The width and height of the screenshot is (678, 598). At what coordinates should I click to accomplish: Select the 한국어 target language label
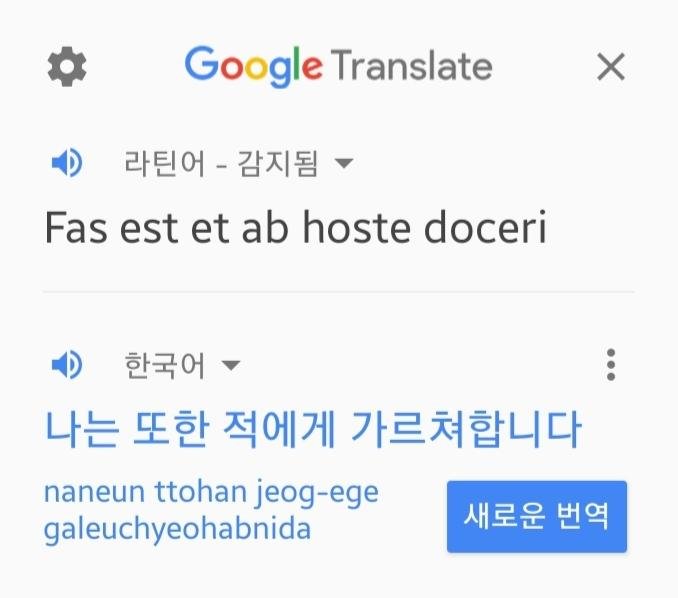[x=165, y=365]
